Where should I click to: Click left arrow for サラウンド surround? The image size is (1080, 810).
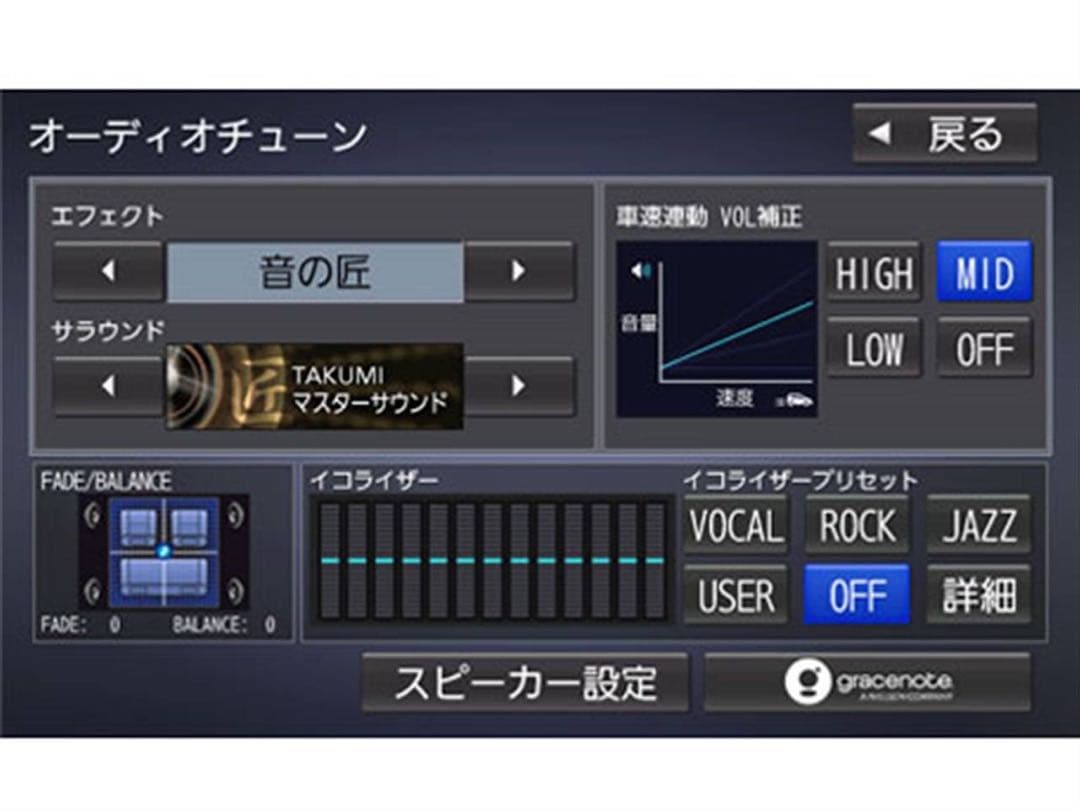click(108, 386)
